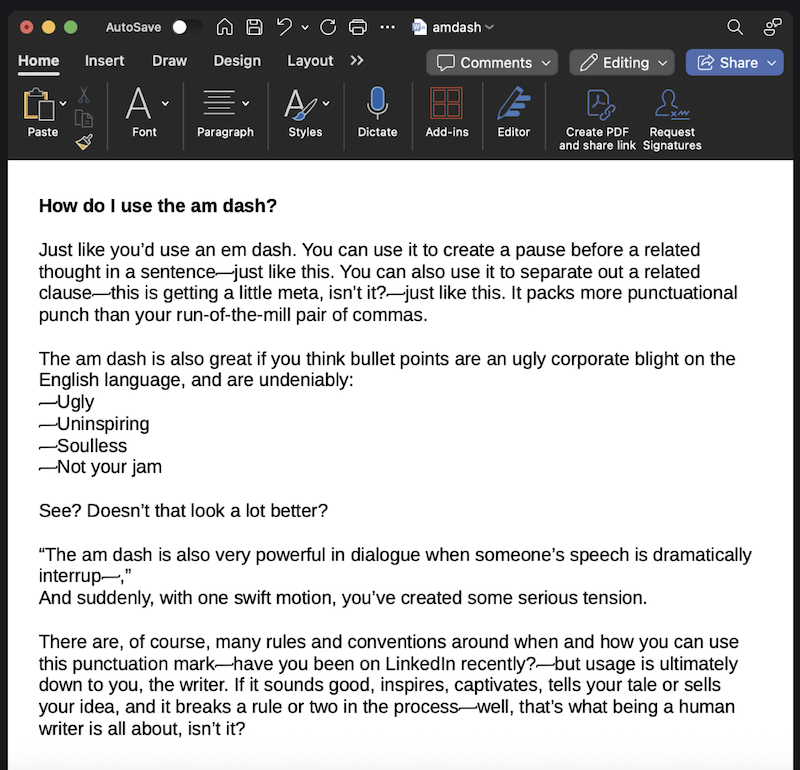Open the Editor pen icon
The width and height of the screenshot is (800, 770).
[x=514, y=112]
